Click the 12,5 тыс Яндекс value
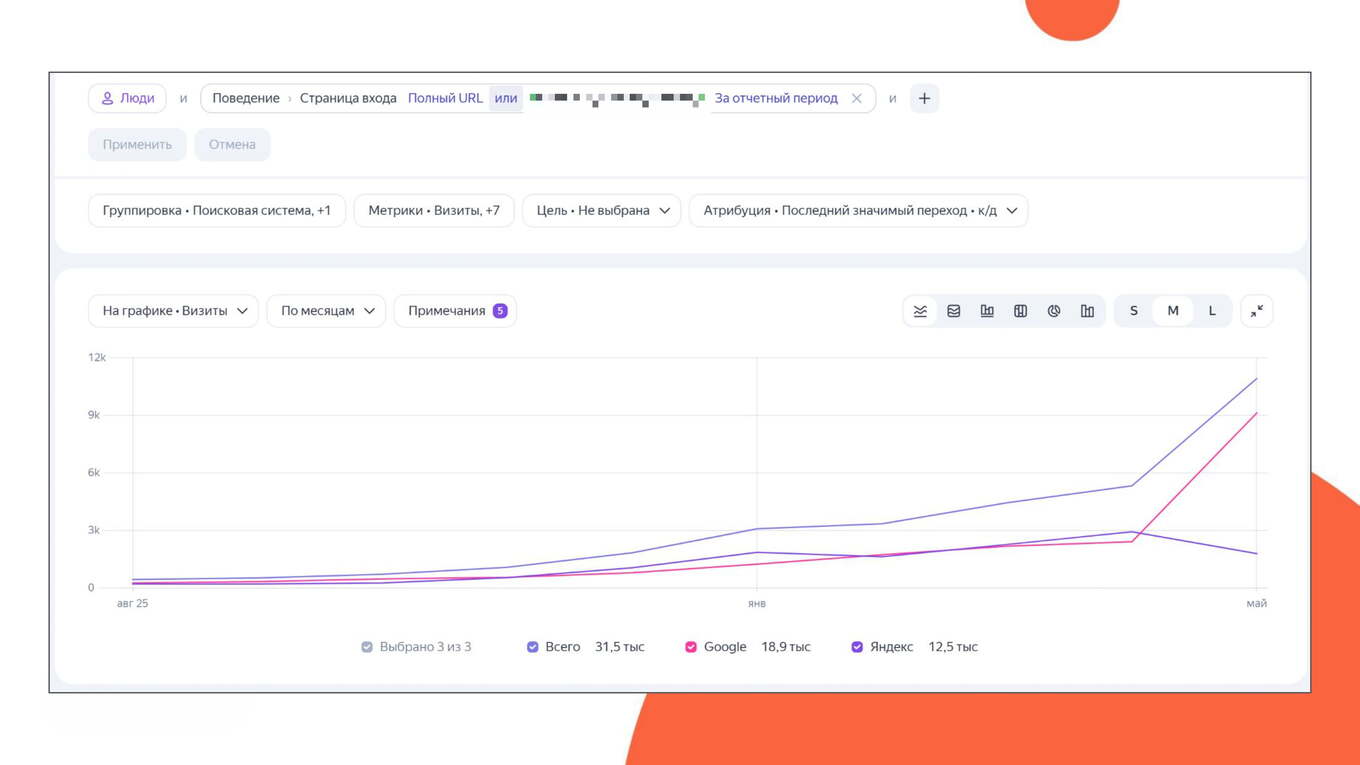Screen dimensions: 1360x765 coord(953,647)
